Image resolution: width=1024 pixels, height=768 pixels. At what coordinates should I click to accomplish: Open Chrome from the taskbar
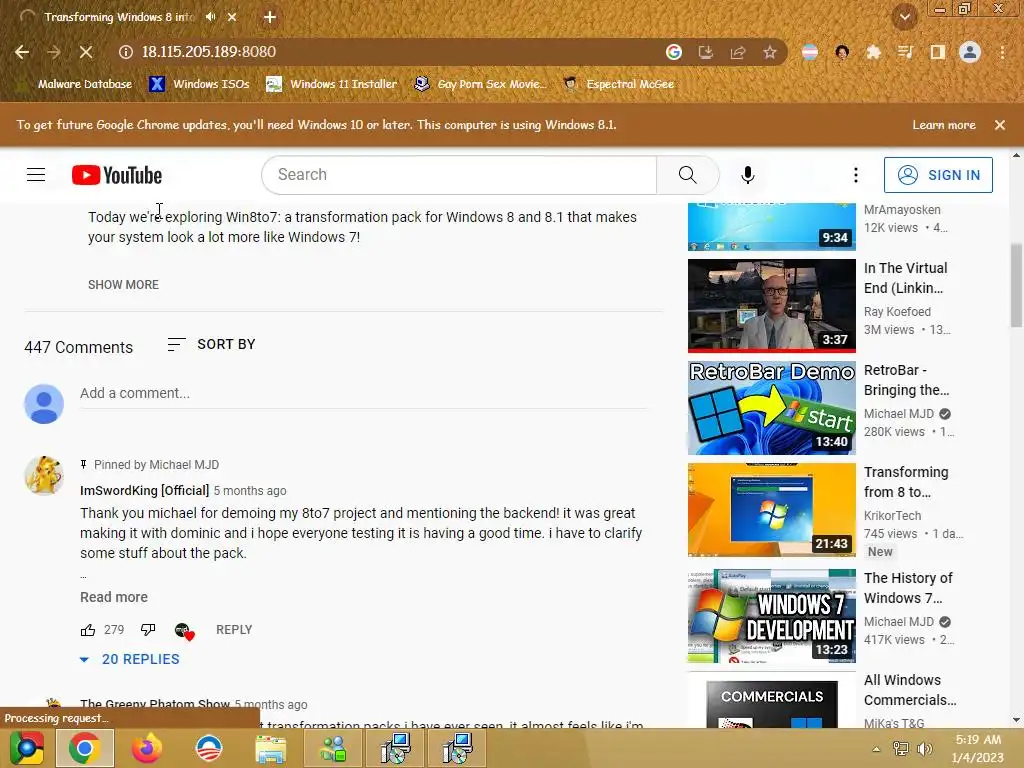(84, 748)
